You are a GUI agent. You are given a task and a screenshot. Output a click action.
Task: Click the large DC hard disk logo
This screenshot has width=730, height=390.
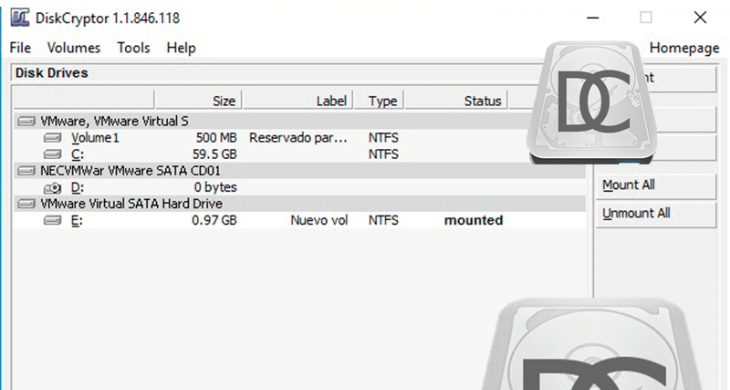click(x=592, y=102)
